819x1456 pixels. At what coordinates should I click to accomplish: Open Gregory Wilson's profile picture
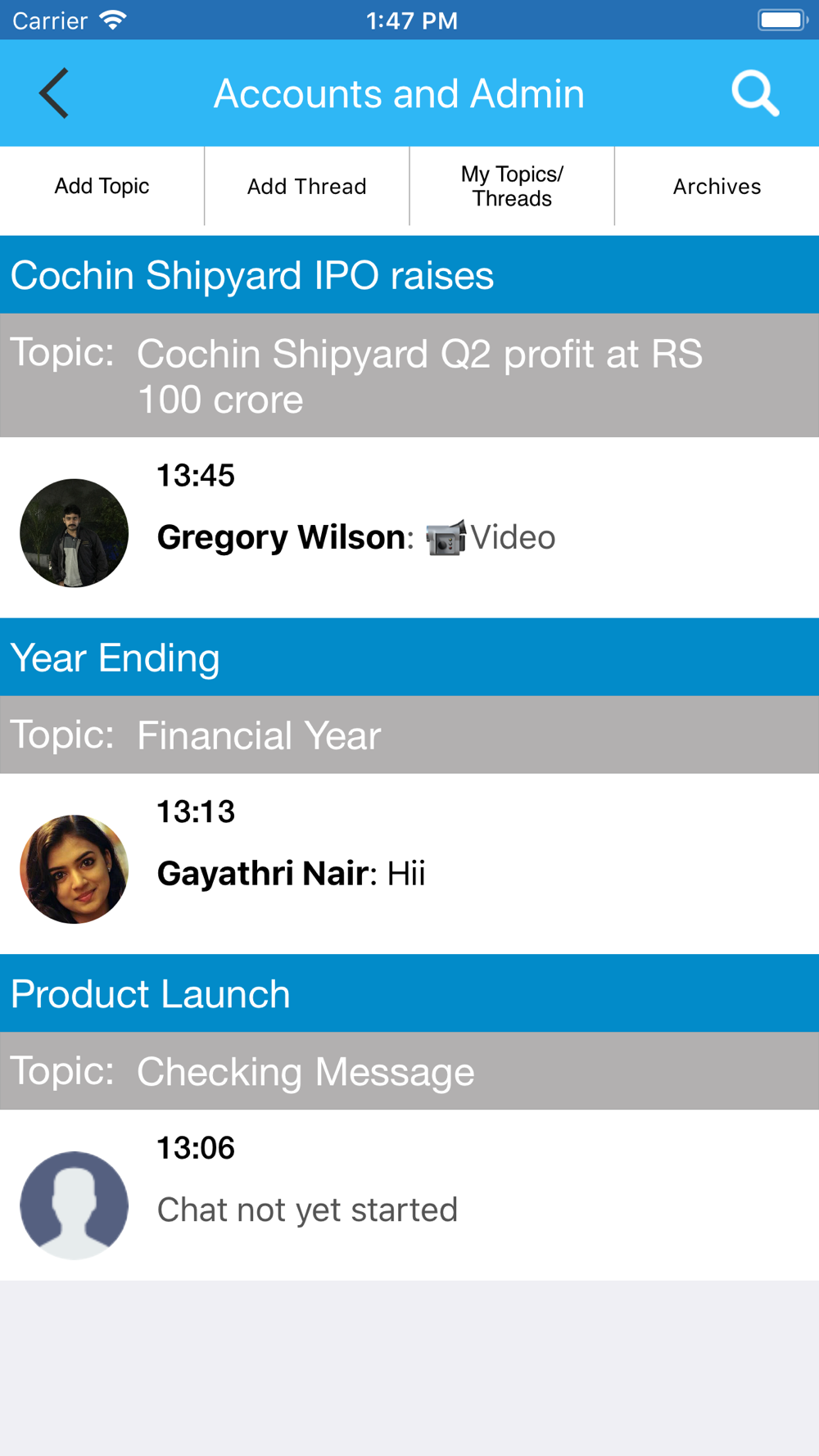tap(75, 533)
